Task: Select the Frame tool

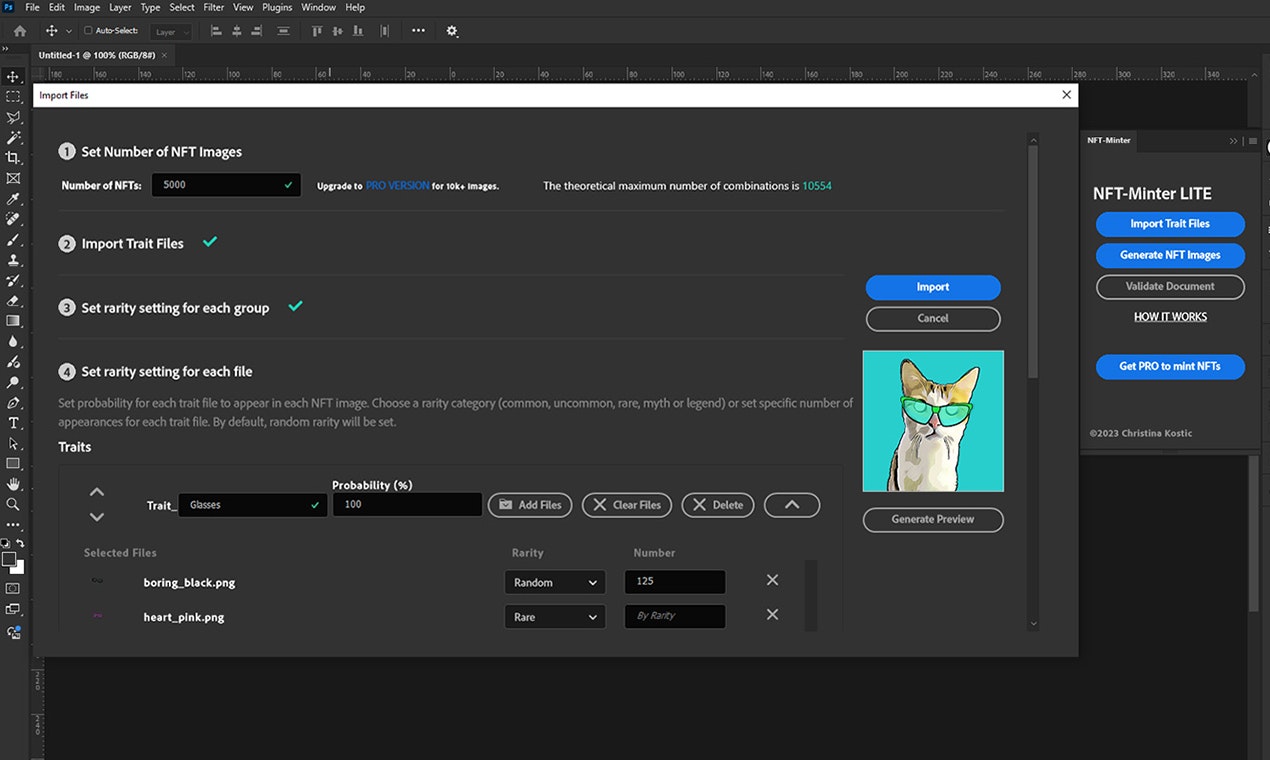Action: tap(13, 178)
